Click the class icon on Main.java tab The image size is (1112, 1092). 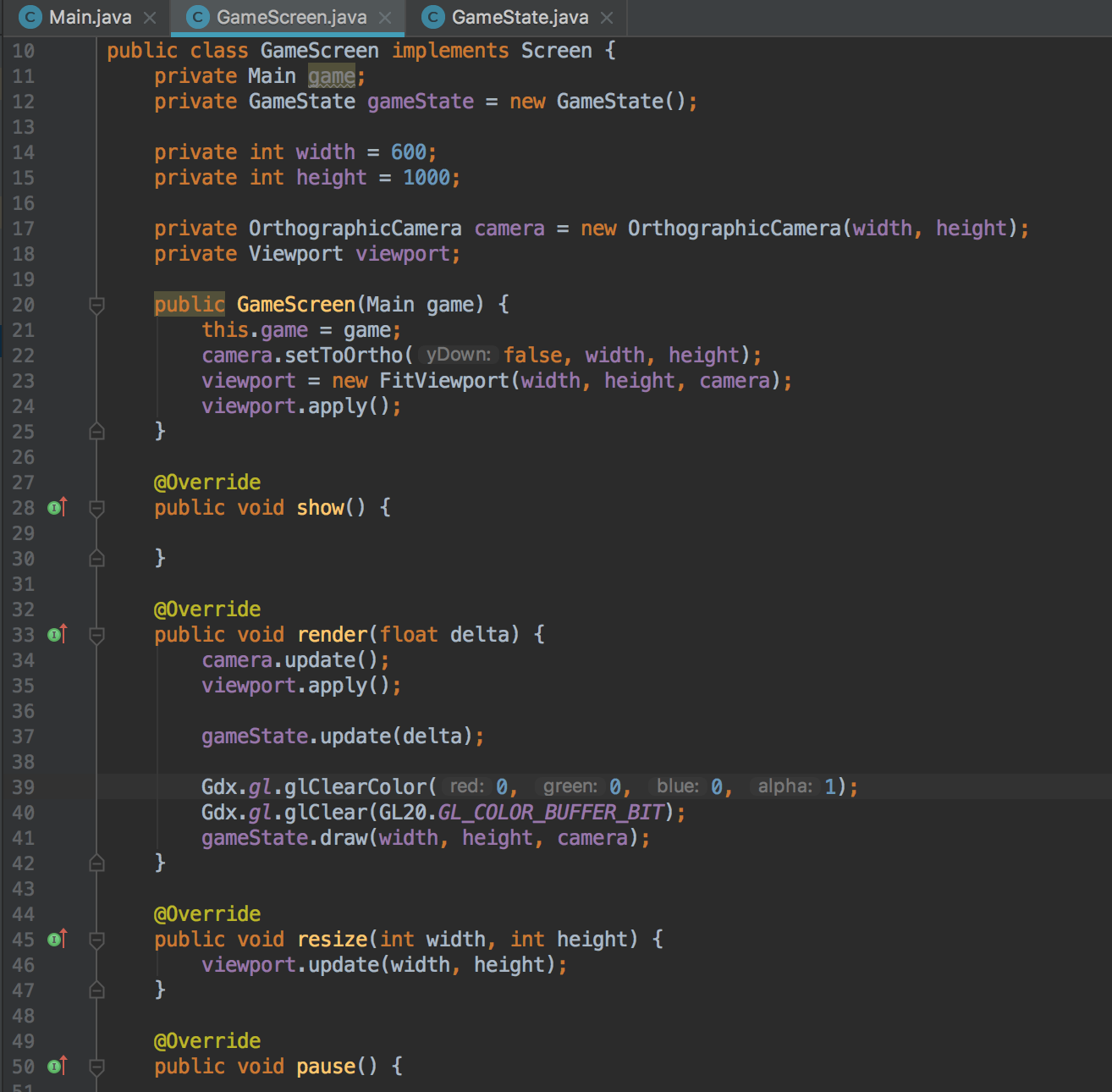tap(30, 17)
